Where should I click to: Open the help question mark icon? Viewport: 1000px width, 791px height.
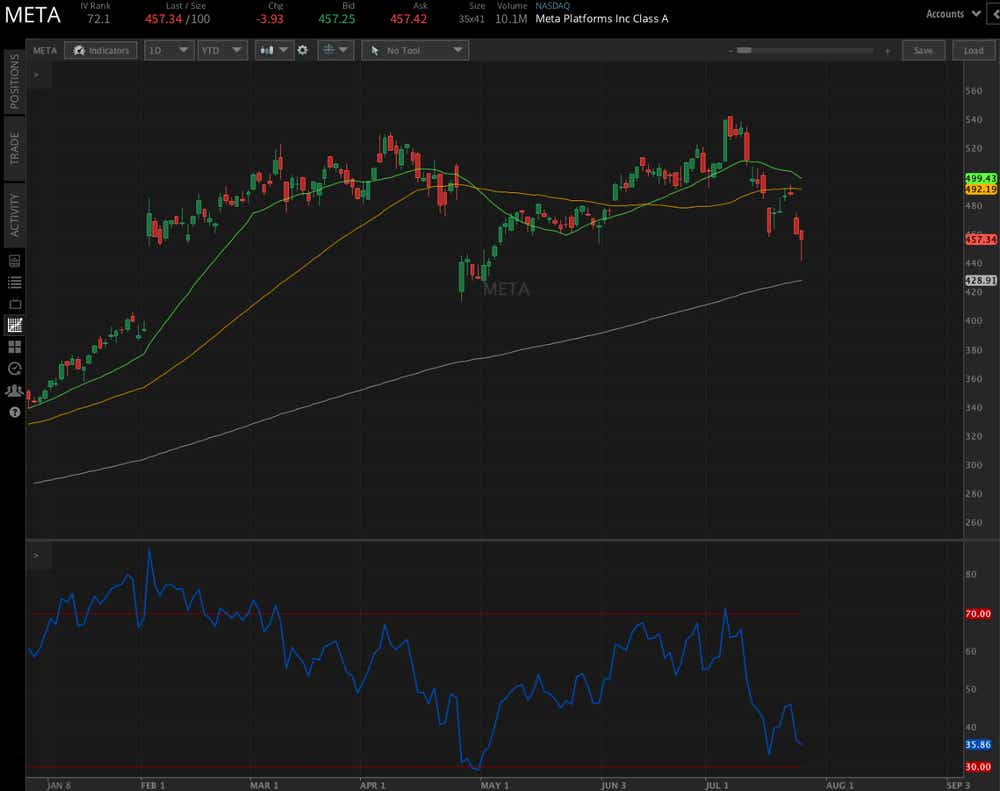15,412
